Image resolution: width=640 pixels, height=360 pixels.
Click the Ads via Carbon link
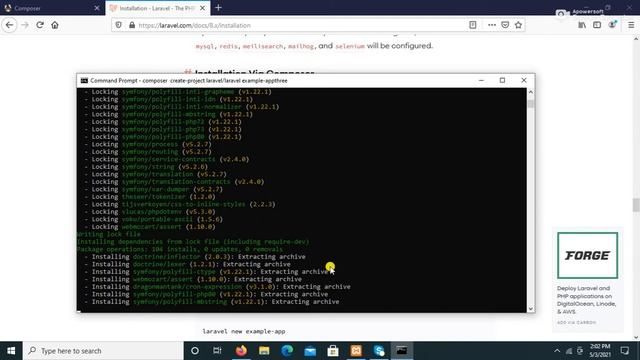pyautogui.click(x=576, y=322)
